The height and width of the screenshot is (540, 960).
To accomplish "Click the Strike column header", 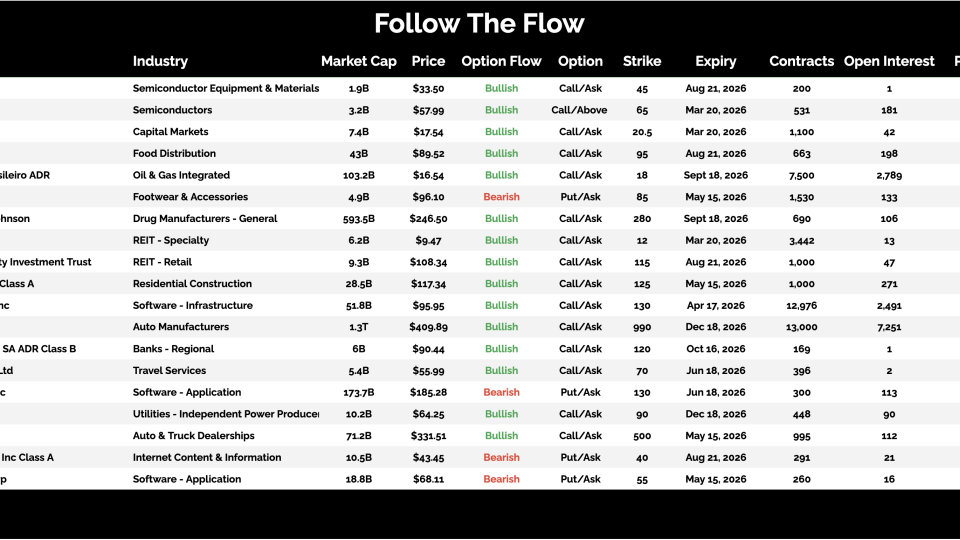I will click(x=641, y=61).
